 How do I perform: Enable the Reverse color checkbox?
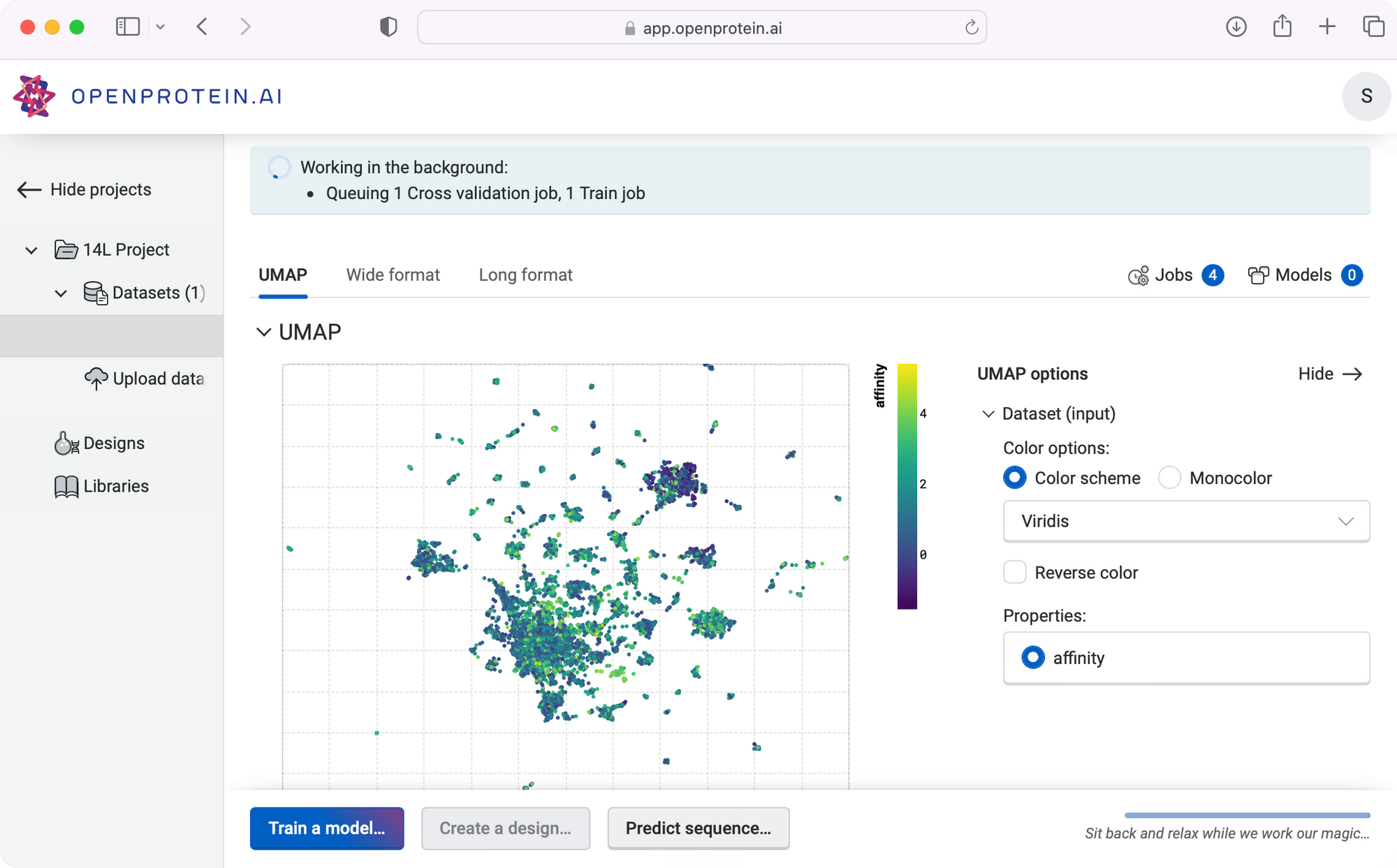pyautogui.click(x=1014, y=572)
